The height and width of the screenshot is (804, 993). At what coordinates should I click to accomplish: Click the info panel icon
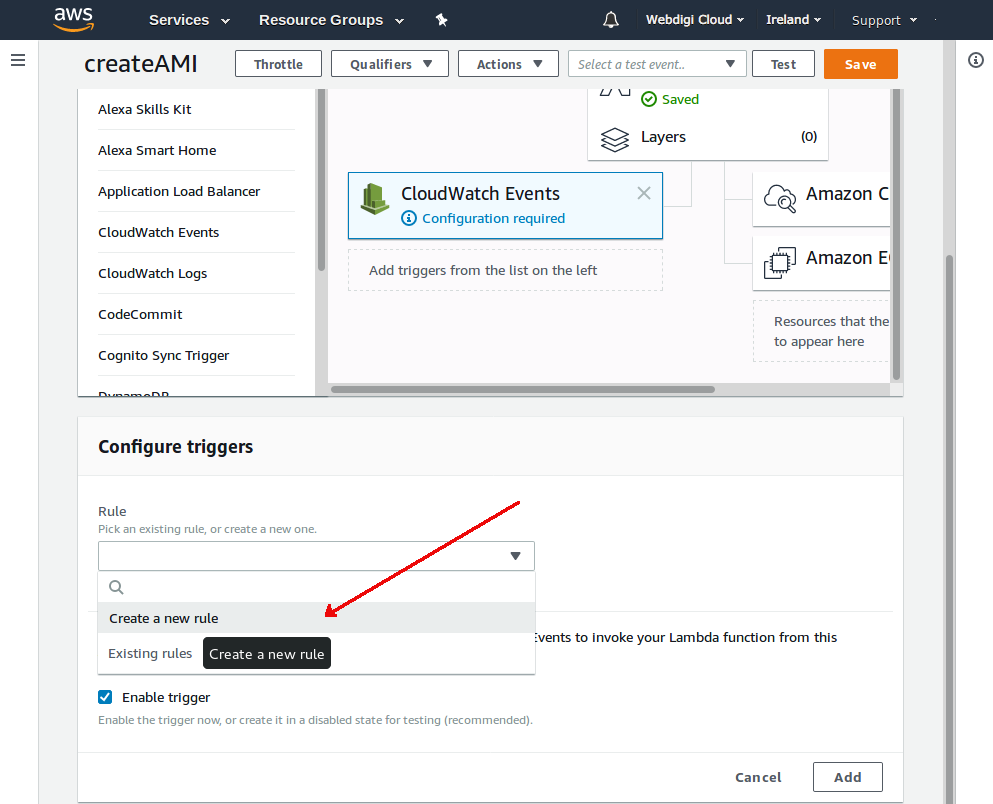976,60
